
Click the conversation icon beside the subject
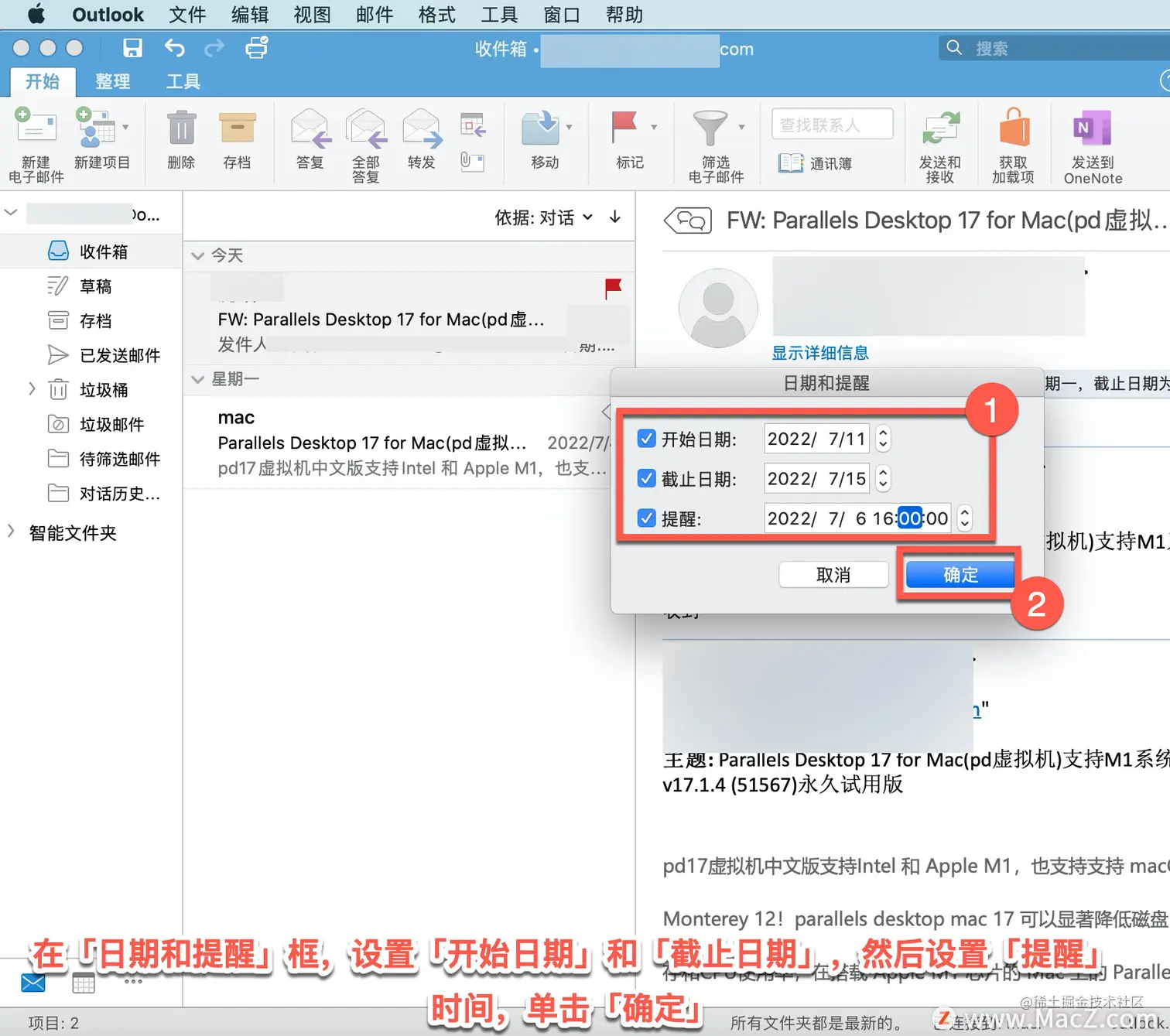coord(688,221)
